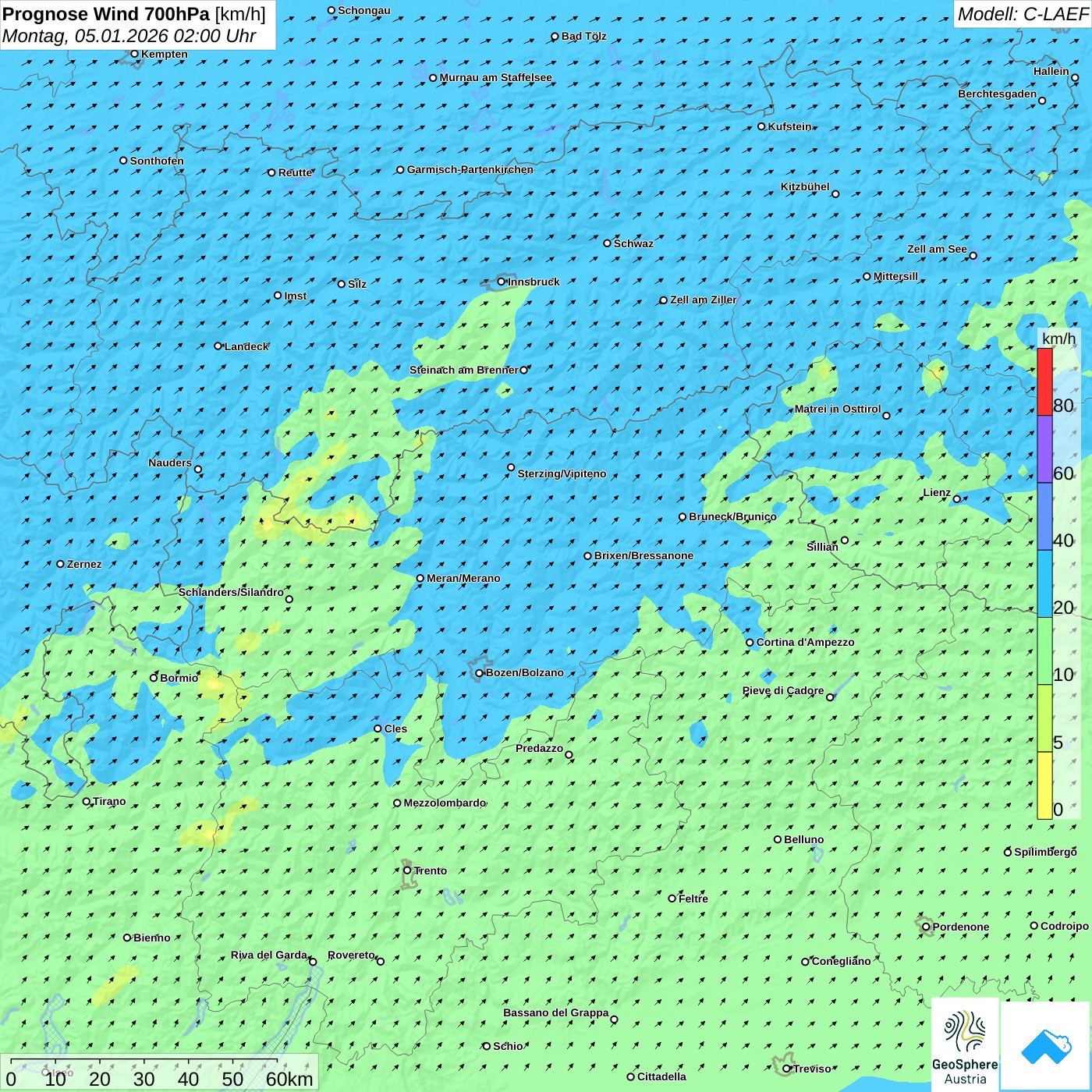
Task: Click the Feltre city marker
Action: (x=672, y=899)
